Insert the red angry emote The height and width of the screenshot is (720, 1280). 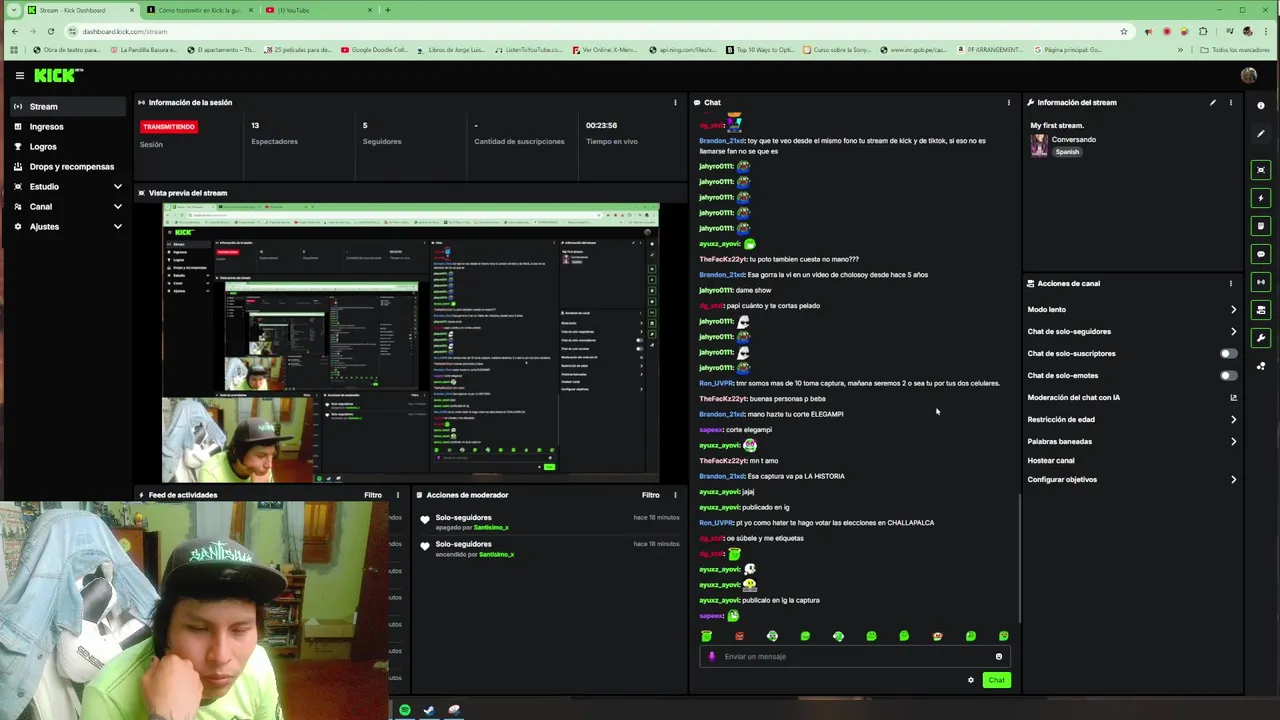[739, 636]
